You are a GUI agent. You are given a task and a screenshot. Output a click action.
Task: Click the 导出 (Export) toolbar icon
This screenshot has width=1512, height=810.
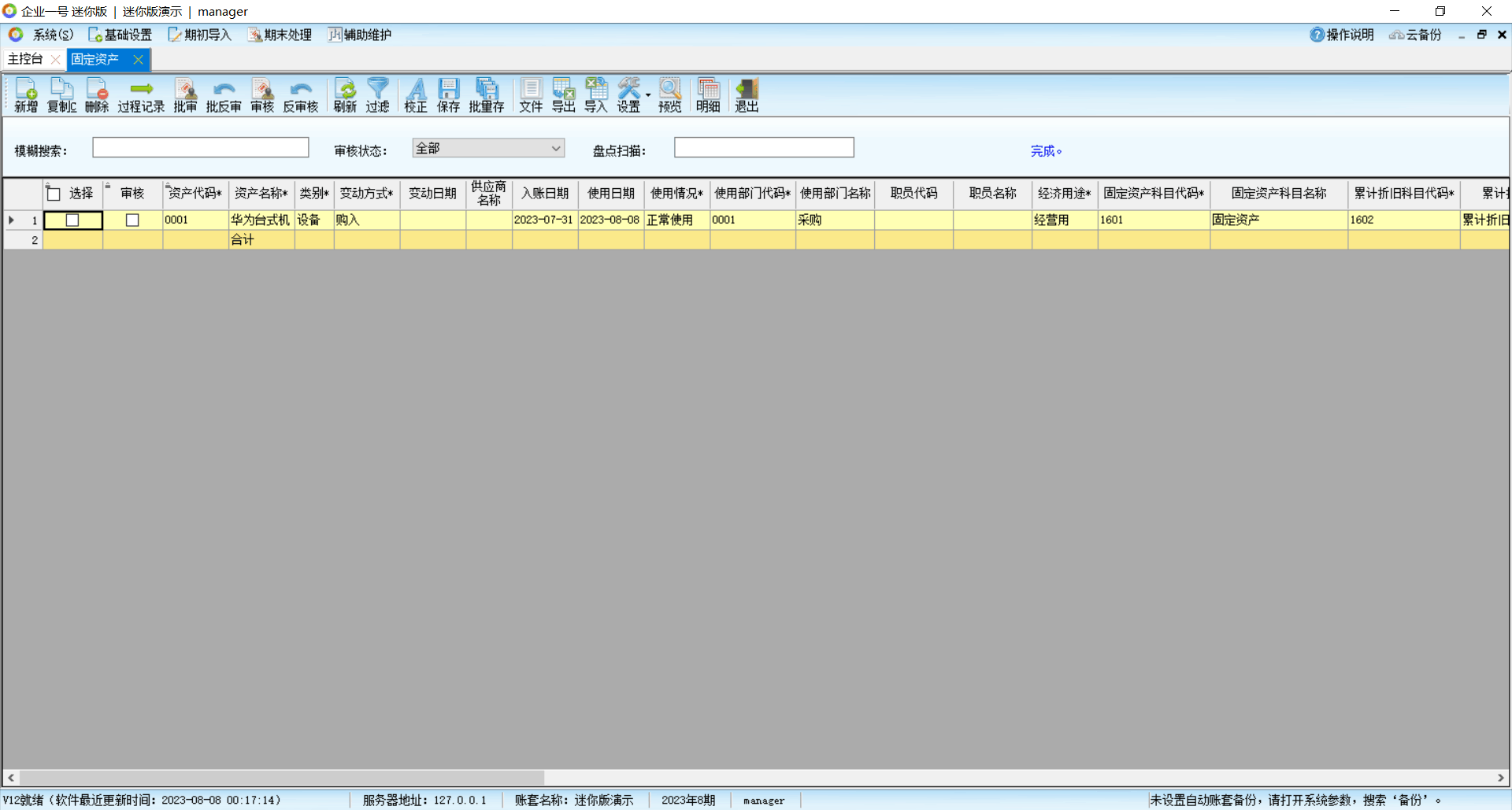point(563,95)
